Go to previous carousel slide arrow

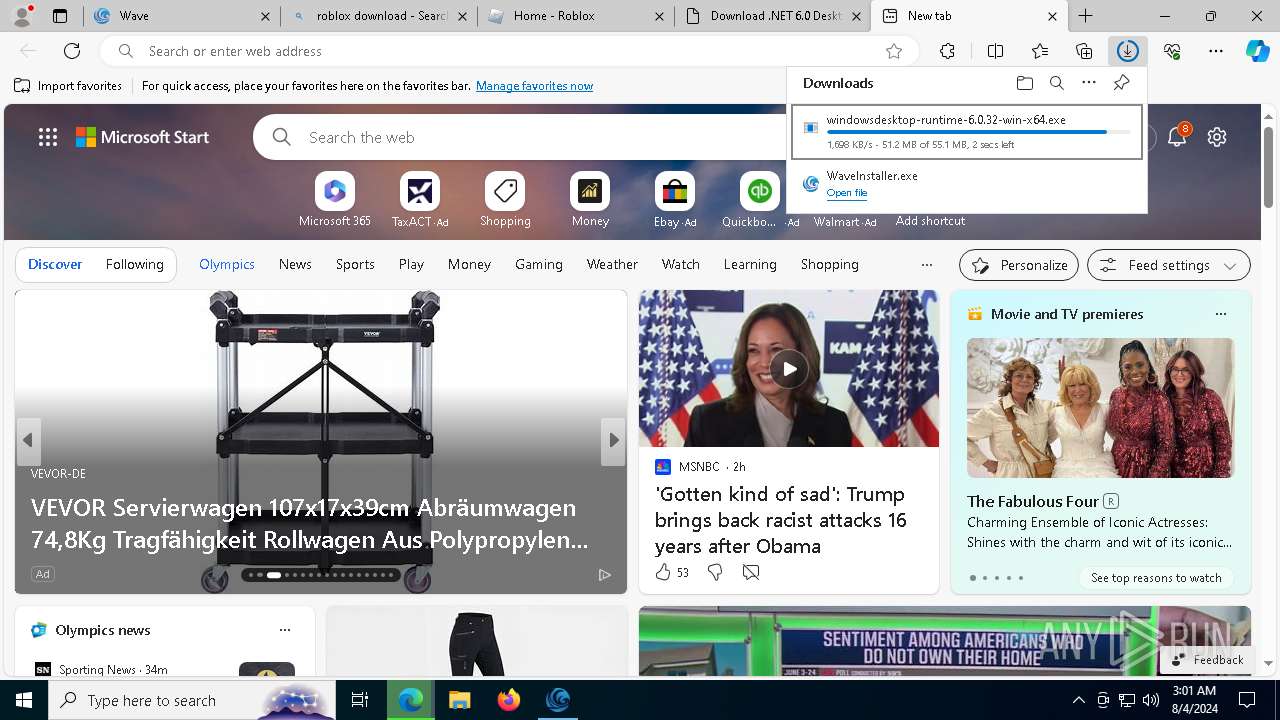coord(28,440)
